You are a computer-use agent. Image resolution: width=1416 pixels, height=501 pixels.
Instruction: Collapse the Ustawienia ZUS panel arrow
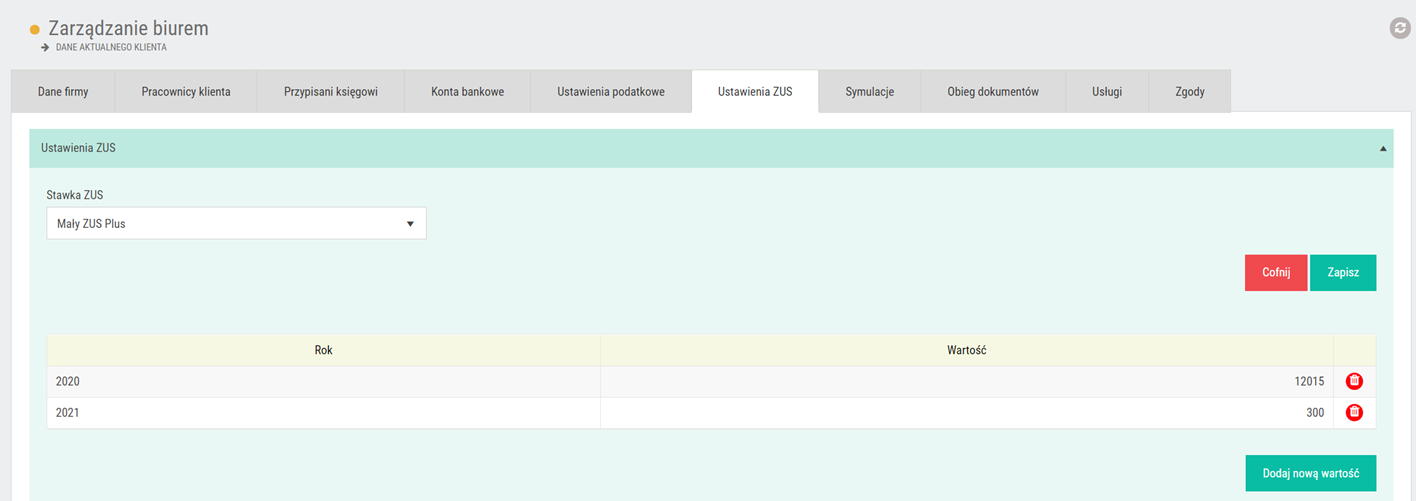coord(1383,148)
